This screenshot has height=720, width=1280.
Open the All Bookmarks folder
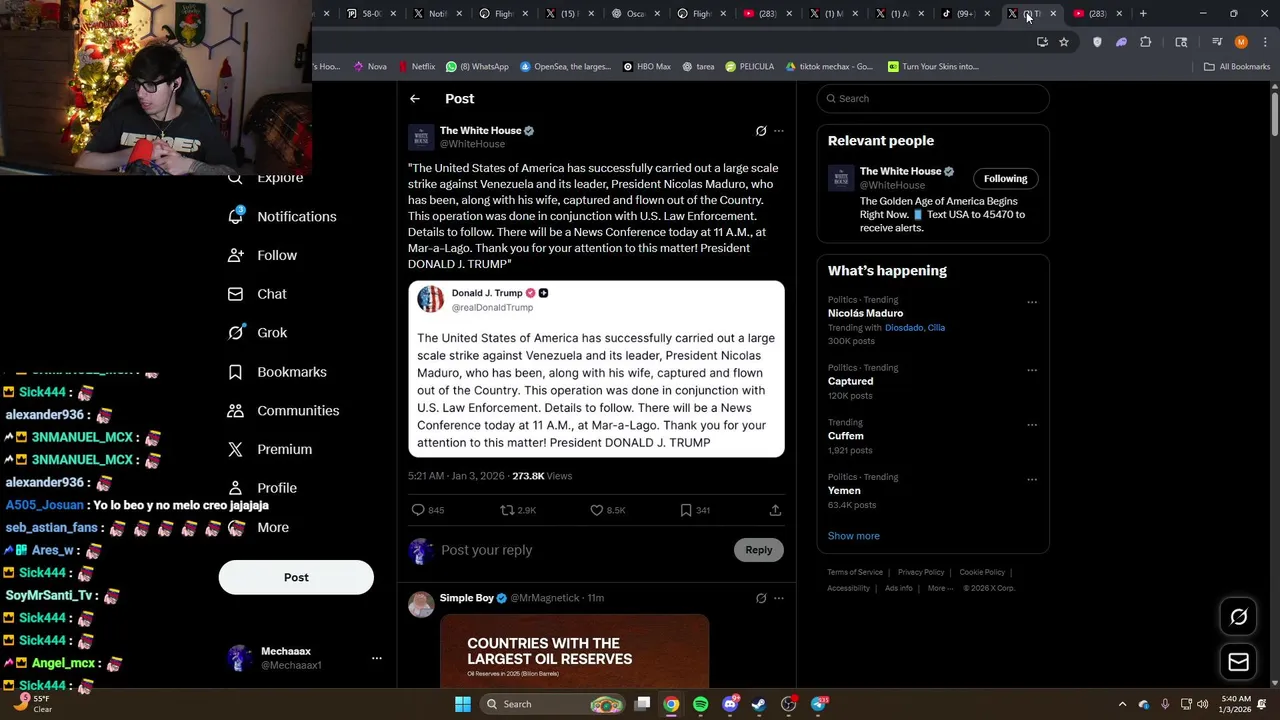click(1237, 67)
